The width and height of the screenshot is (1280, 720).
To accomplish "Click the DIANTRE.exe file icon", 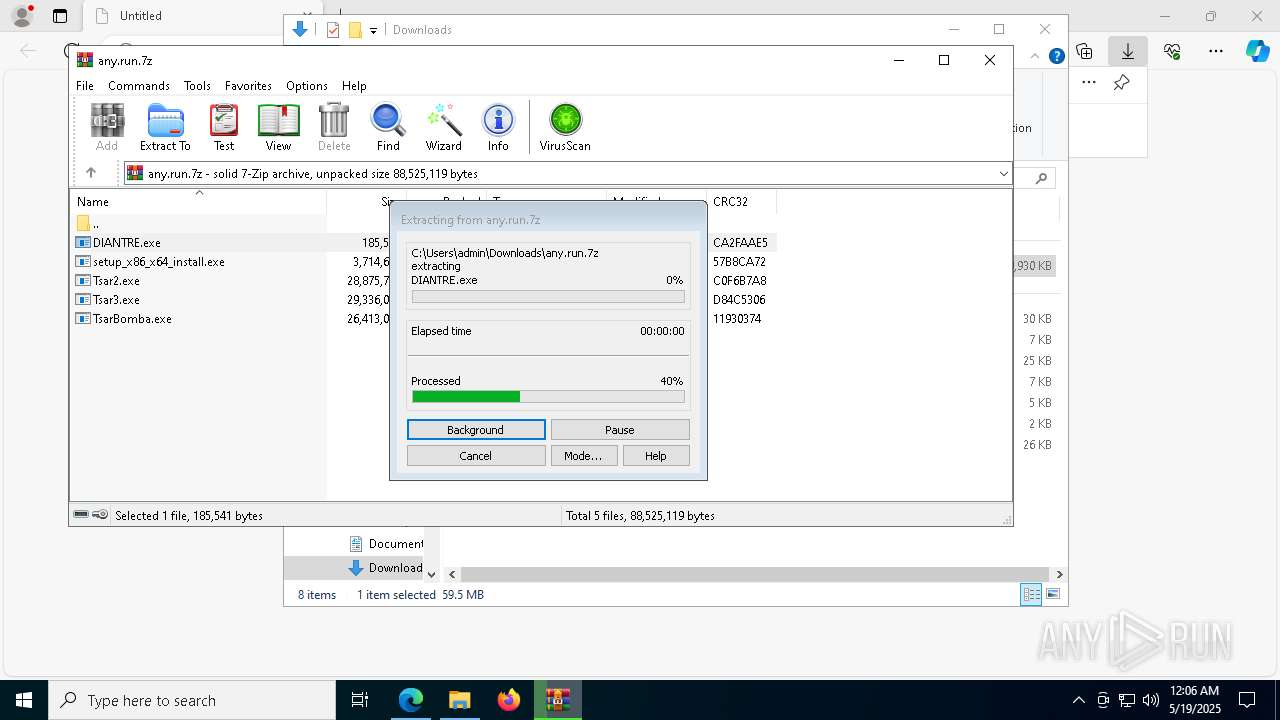I will (83, 242).
